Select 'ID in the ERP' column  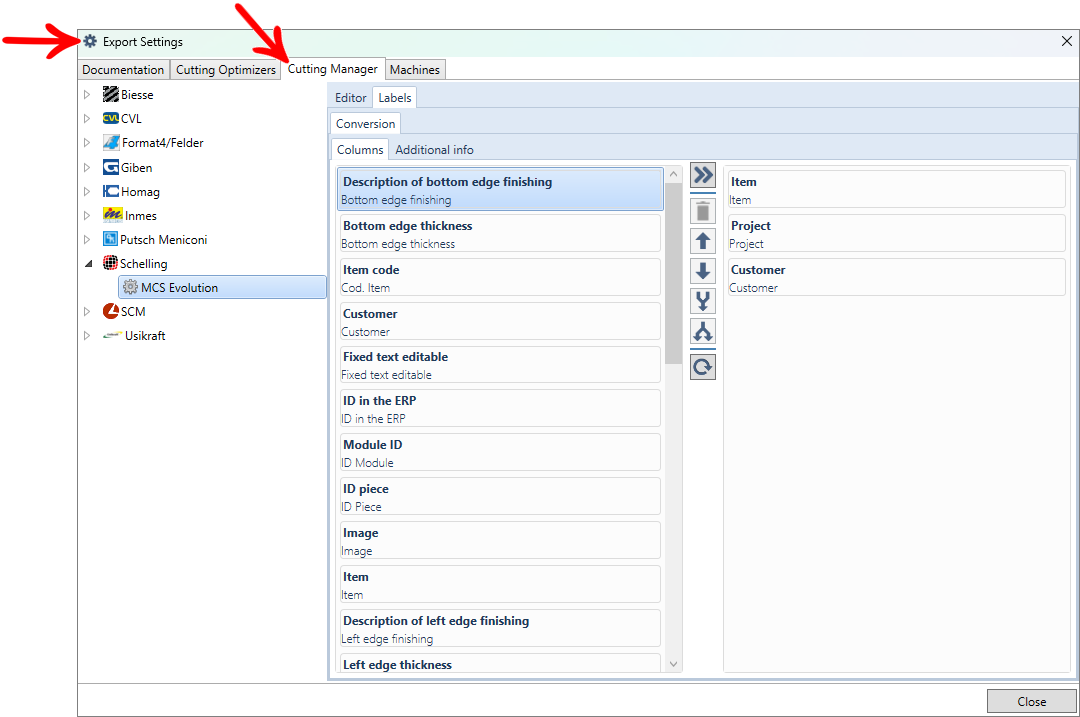point(501,409)
